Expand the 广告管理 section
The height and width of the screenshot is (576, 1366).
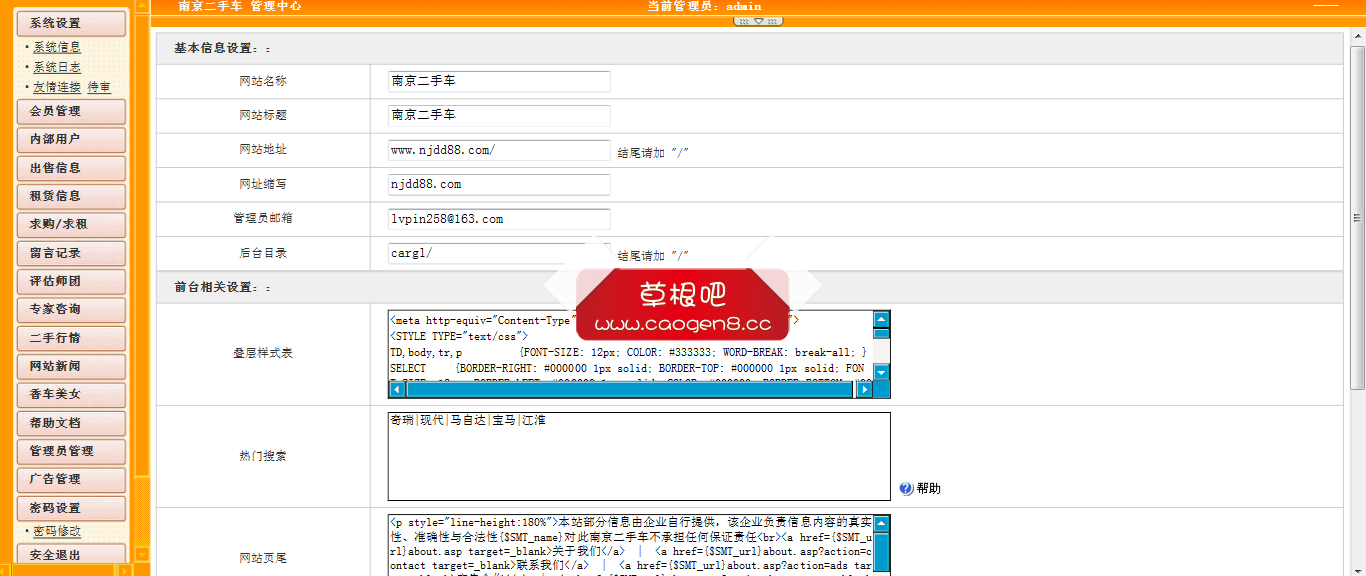click(70, 480)
